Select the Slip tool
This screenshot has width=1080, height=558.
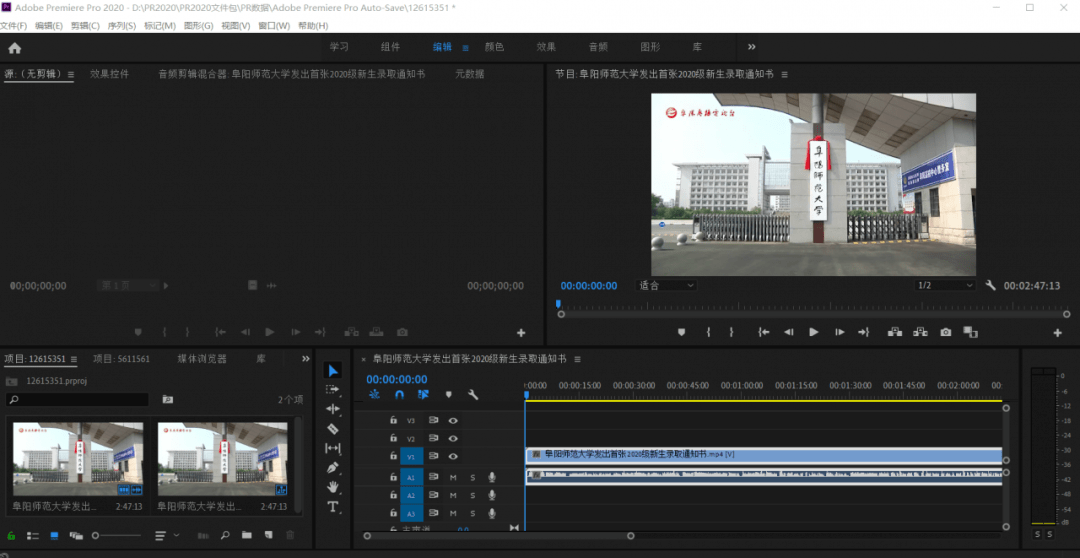(333, 448)
